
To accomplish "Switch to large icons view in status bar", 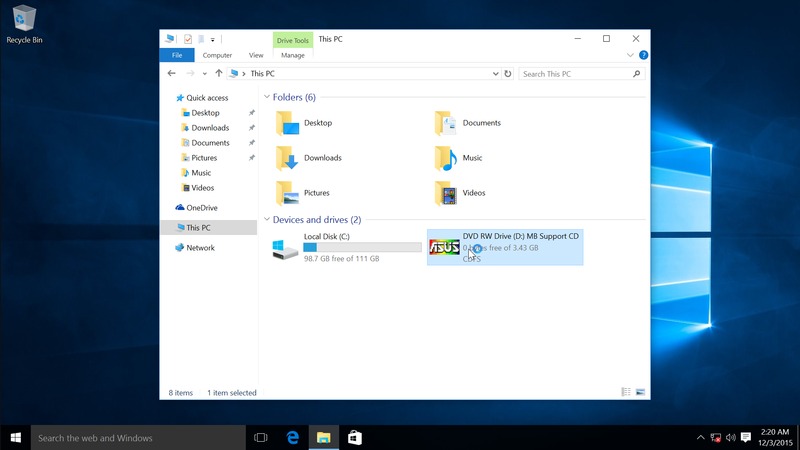I will 640,392.
